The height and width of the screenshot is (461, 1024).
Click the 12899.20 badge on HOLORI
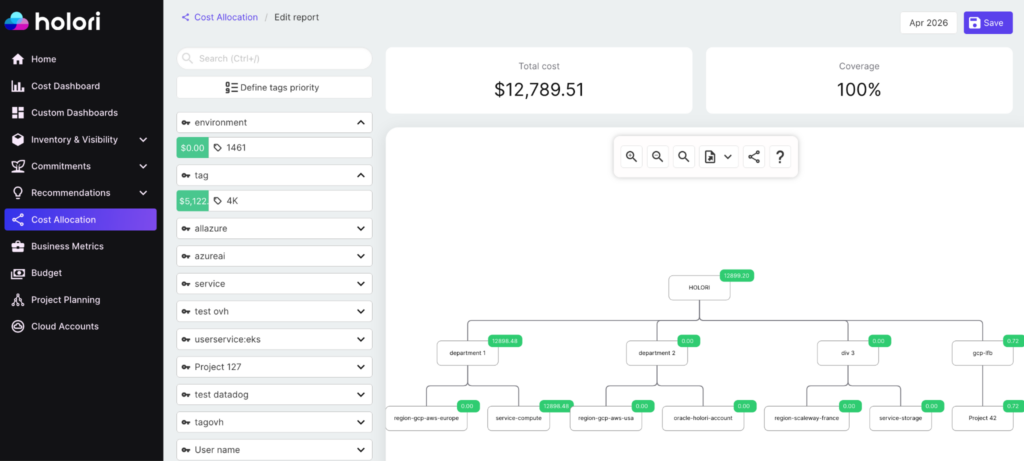(737, 276)
